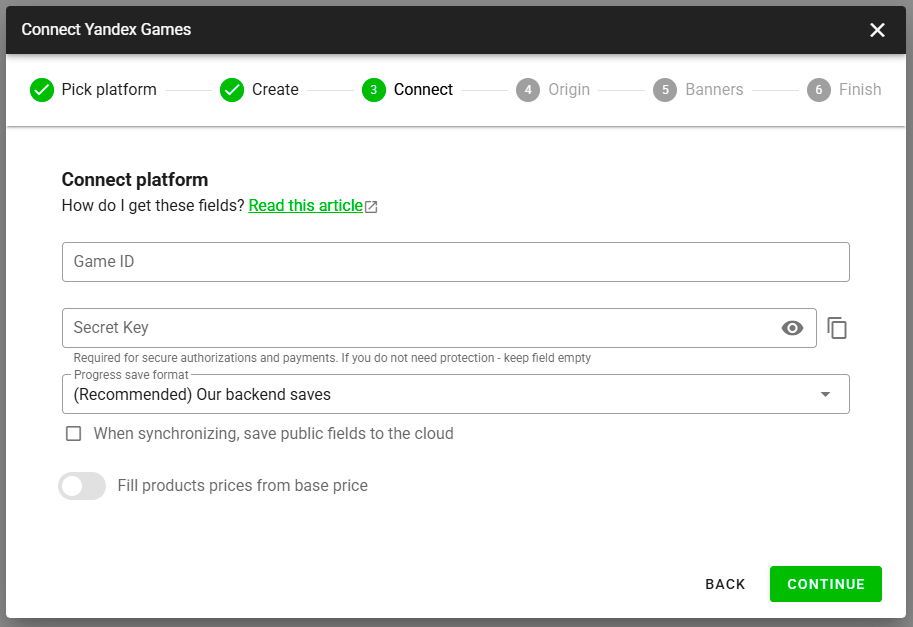Click the step 4 Origin circle icon
913x627 pixels.
click(x=528, y=90)
